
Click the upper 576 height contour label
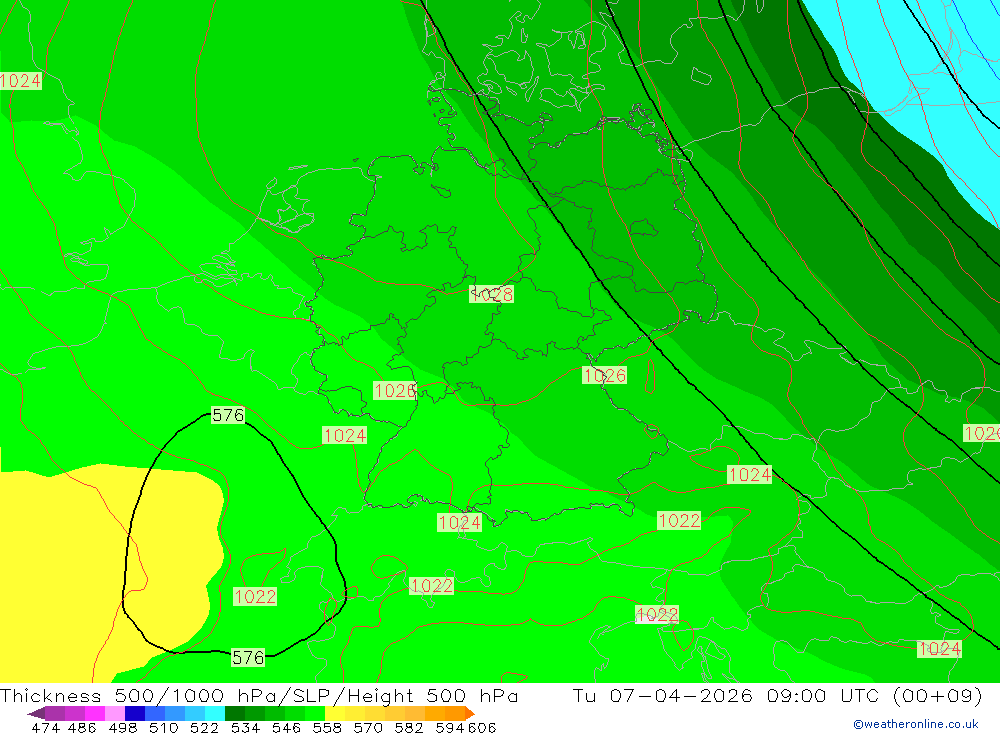coord(228,415)
